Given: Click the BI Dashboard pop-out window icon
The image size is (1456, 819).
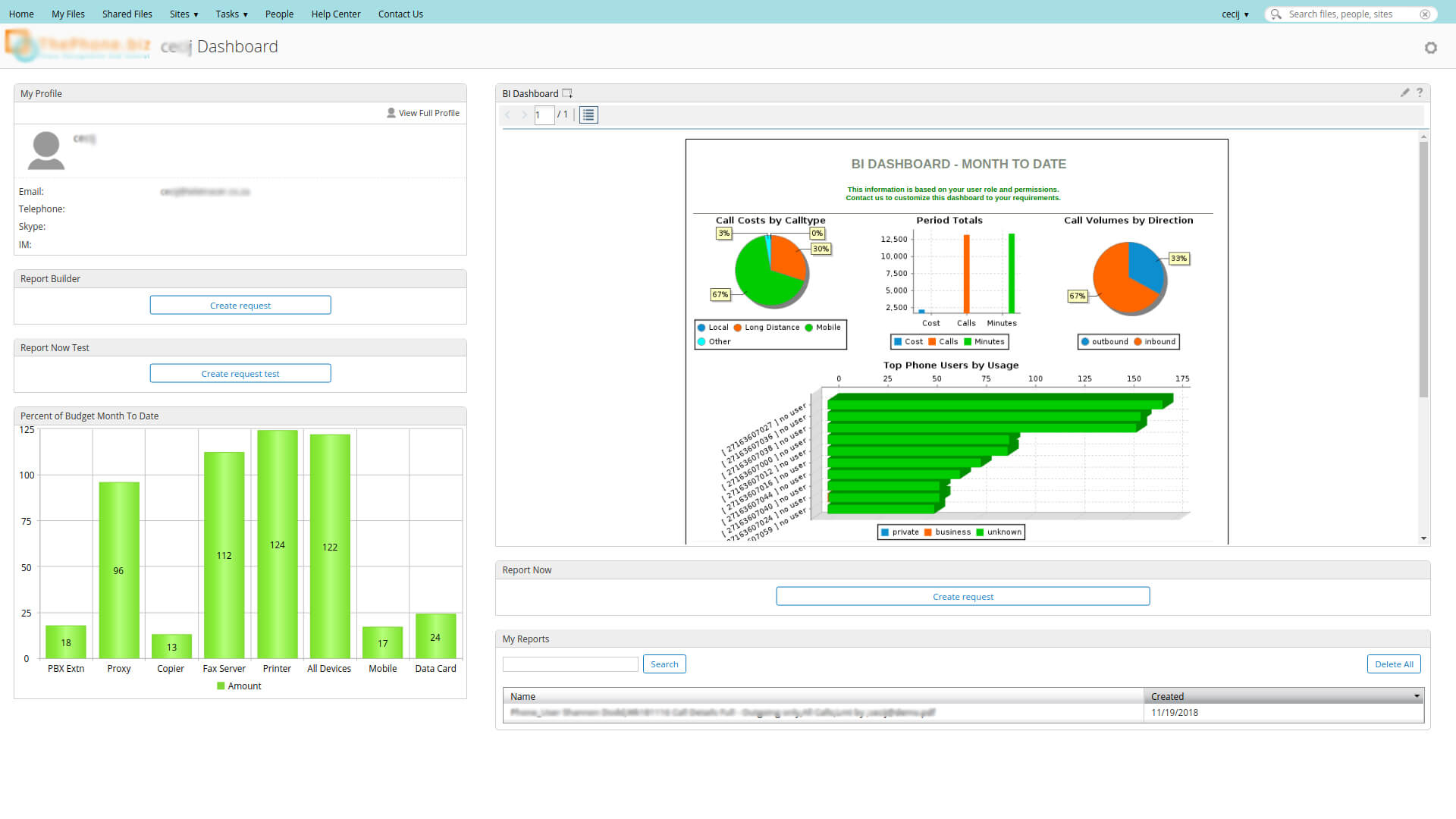Looking at the screenshot, I should click(x=566, y=93).
